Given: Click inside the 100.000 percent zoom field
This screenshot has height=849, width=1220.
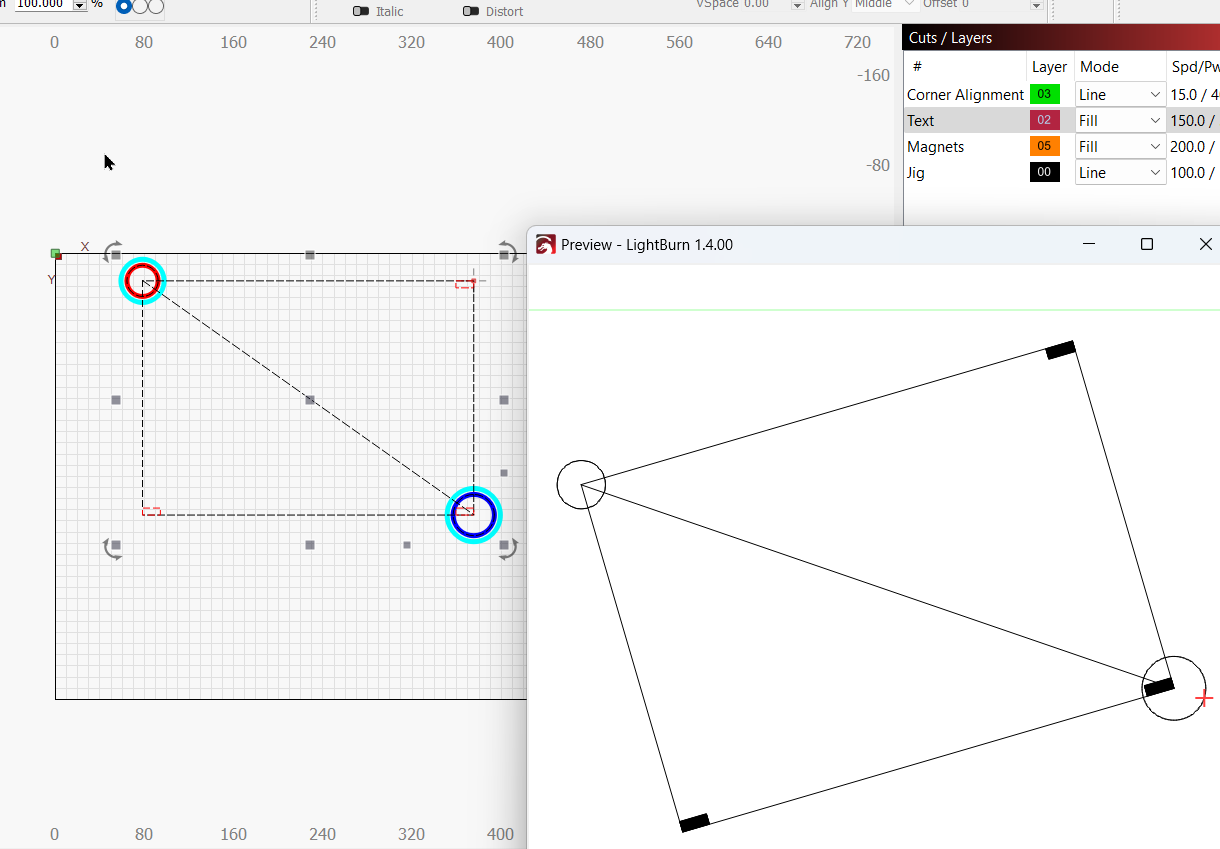Looking at the screenshot, I should tap(40, 5).
